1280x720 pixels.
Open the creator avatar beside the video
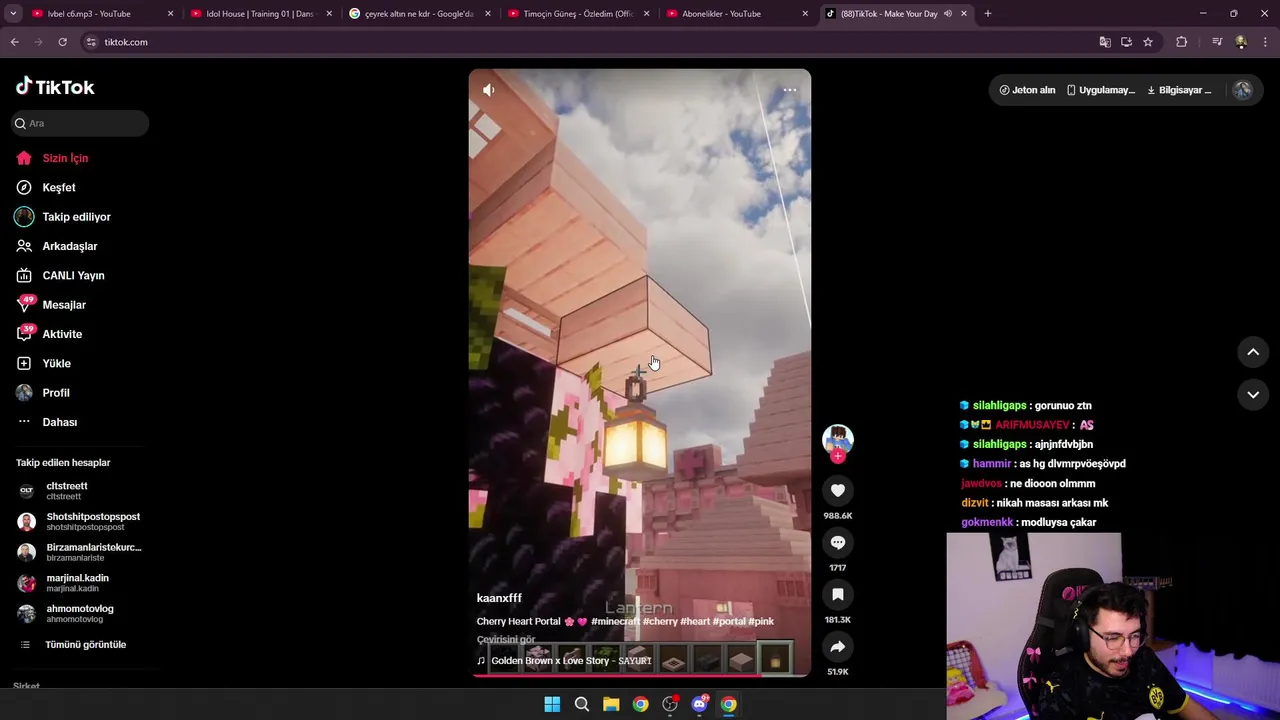(x=838, y=439)
